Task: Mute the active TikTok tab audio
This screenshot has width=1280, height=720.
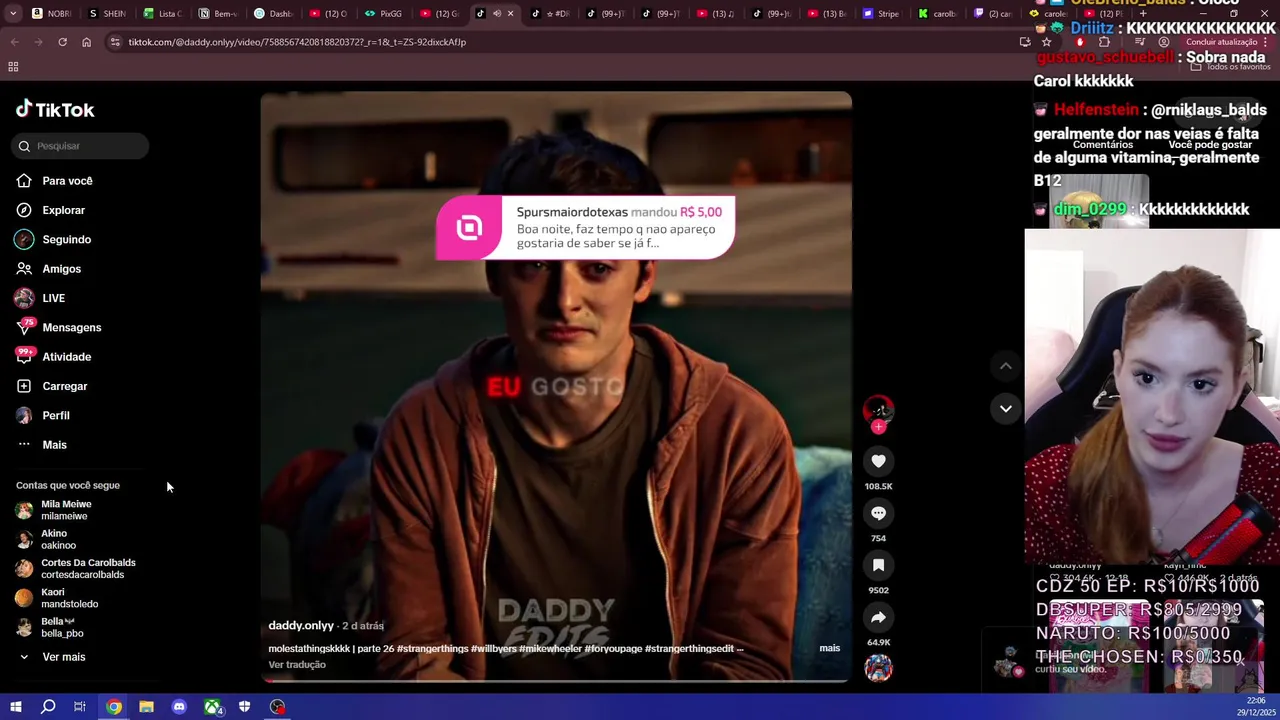Action: 496,14
